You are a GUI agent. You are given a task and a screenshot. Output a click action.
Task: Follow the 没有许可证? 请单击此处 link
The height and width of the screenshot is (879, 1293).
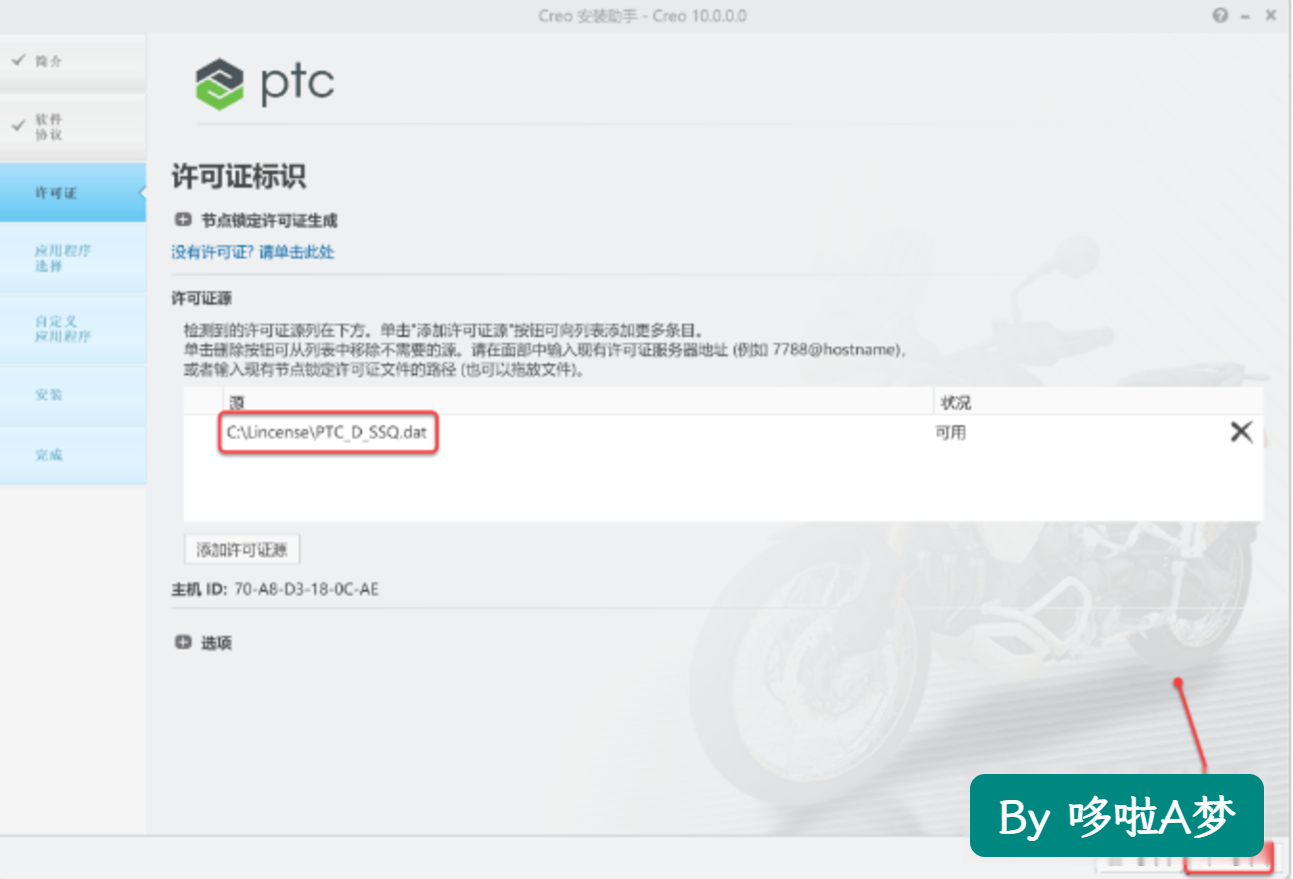tap(253, 252)
